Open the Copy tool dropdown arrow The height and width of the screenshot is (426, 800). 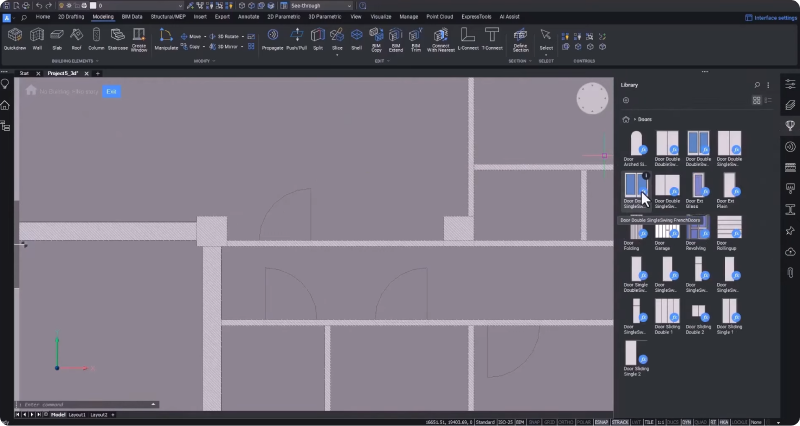tap(204, 46)
